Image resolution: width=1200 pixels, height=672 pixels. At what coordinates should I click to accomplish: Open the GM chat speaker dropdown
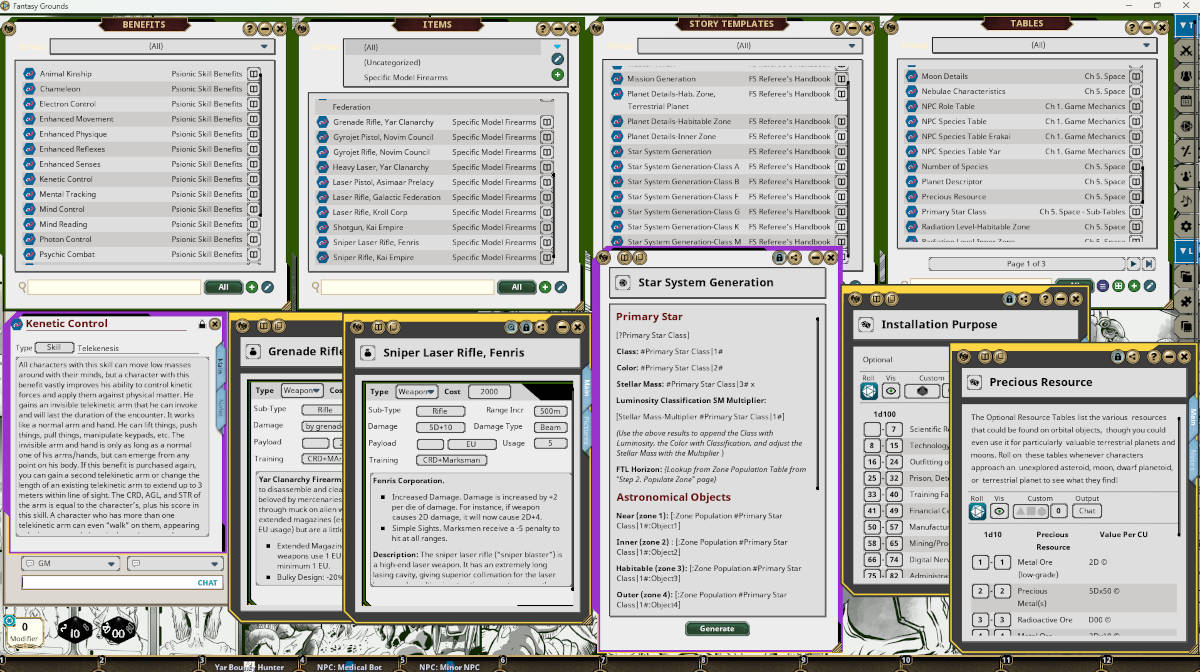point(71,564)
